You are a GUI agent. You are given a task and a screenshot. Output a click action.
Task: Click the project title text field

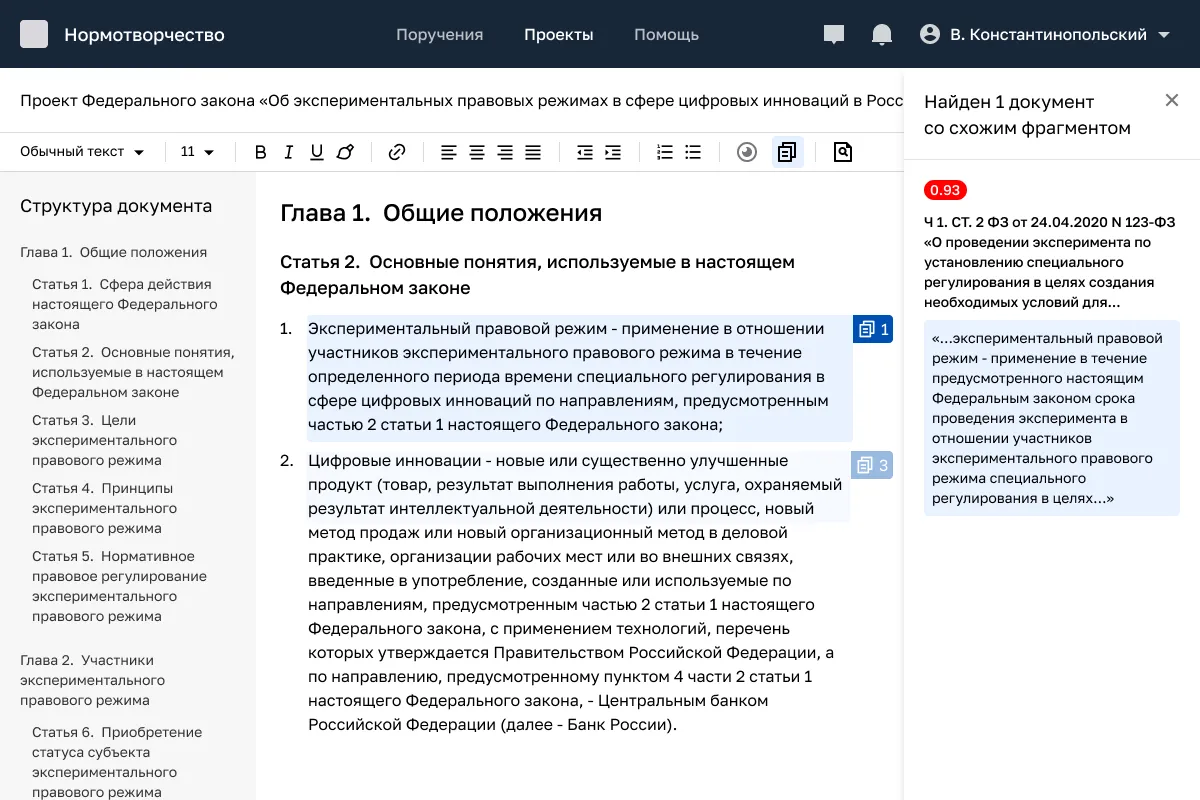pos(461,101)
